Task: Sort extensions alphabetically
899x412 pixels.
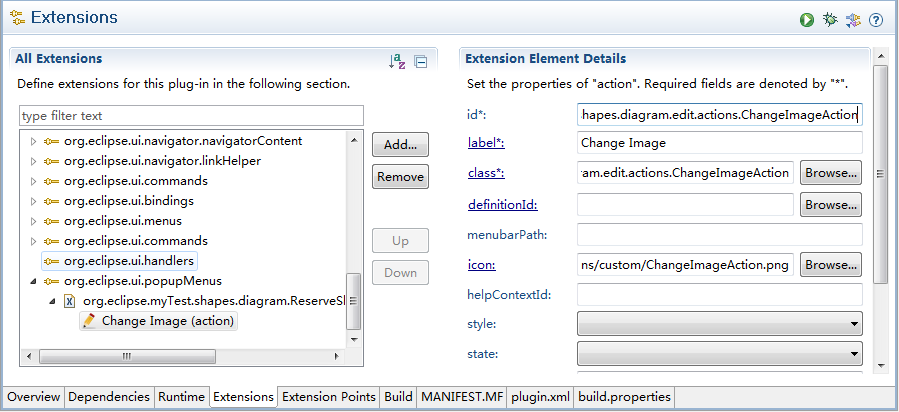Action: point(397,62)
